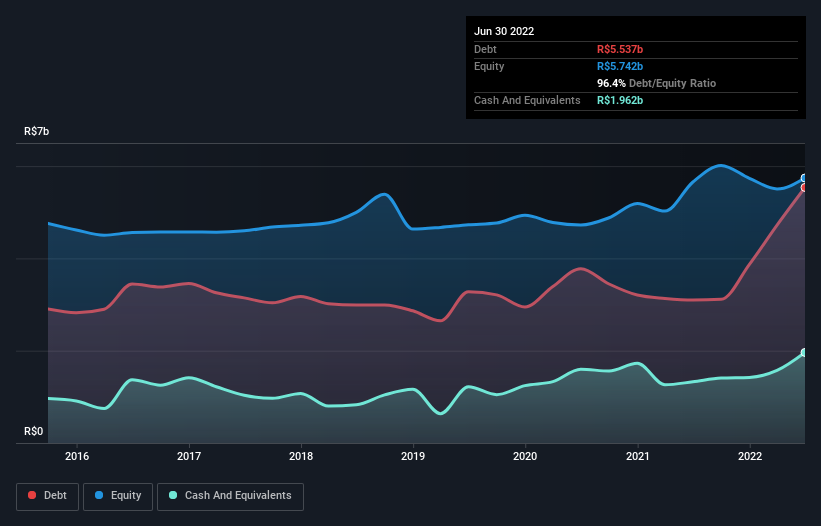Toggle the Equity legend series

[119, 496]
